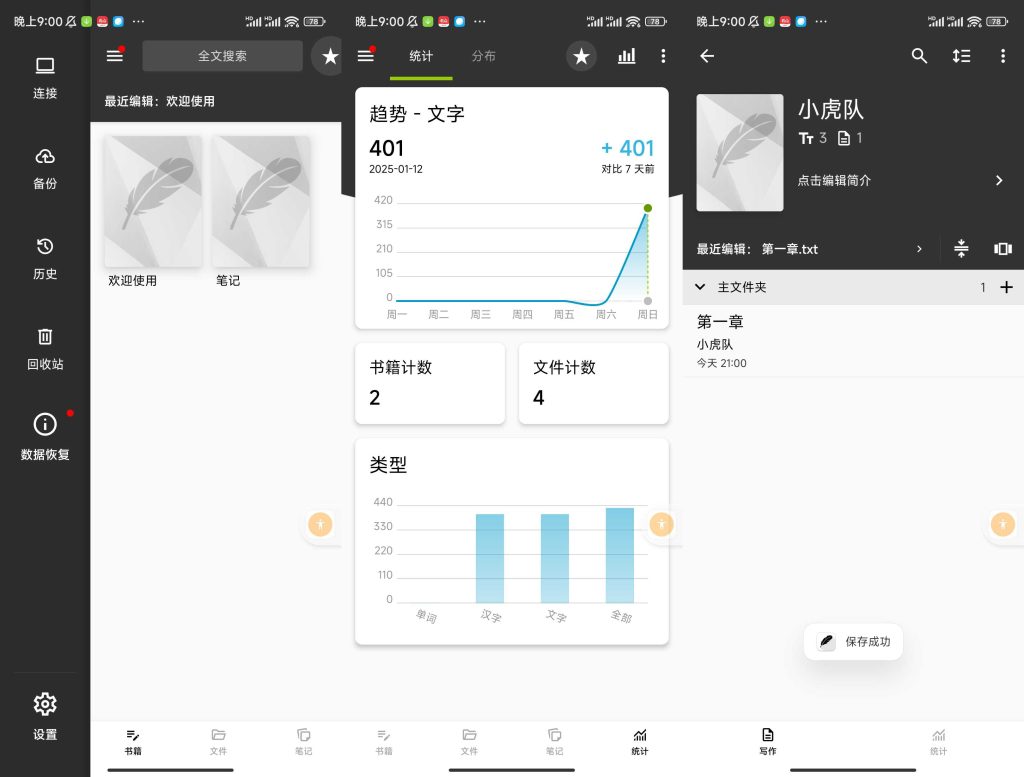Open the 欢迎使用 book cover
The width and height of the screenshot is (1024, 777).
click(153, 201)
